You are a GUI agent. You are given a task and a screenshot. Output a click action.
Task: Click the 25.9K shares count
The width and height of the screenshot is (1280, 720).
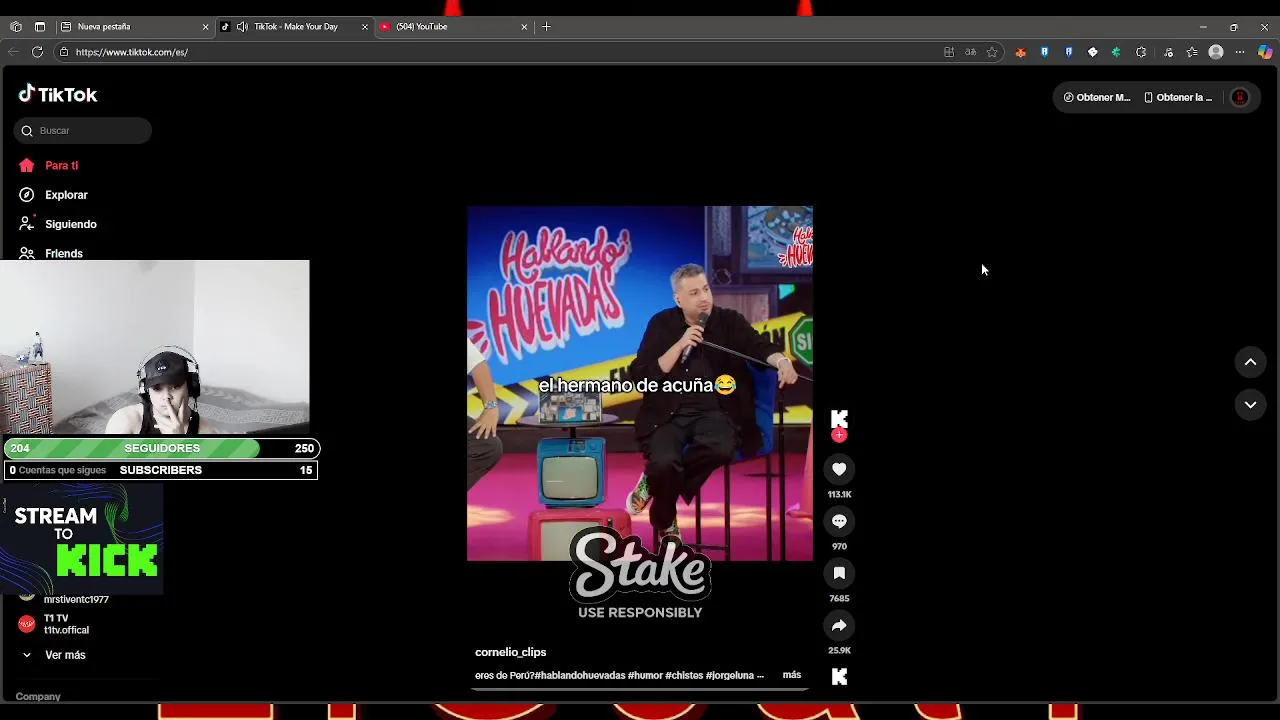coord(839,650)
